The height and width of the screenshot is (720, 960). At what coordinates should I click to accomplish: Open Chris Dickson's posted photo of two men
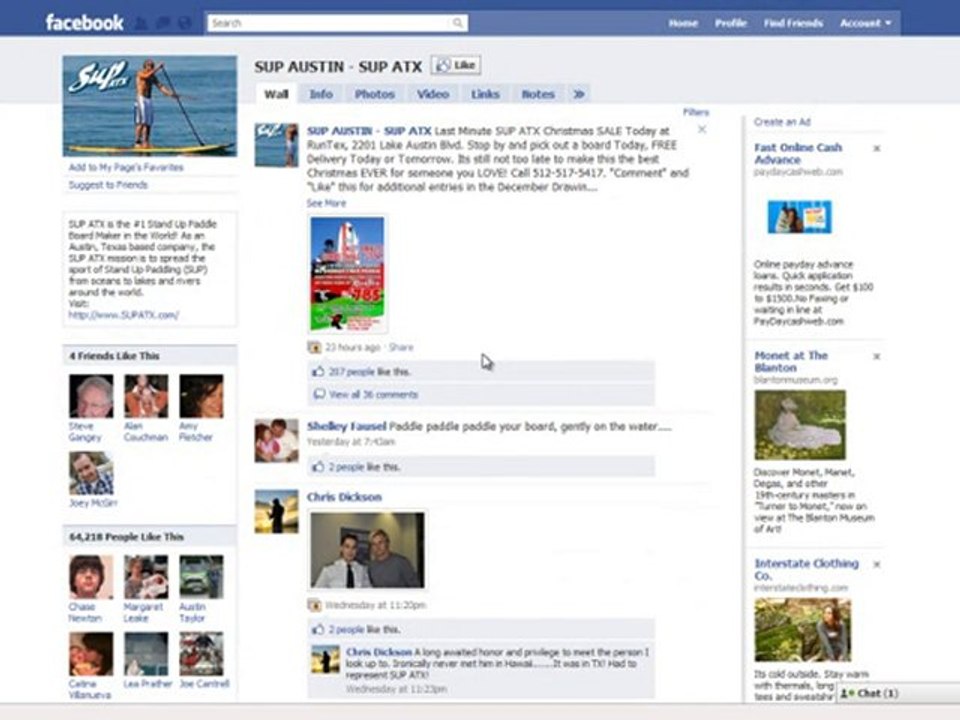(x=367, y=550)
